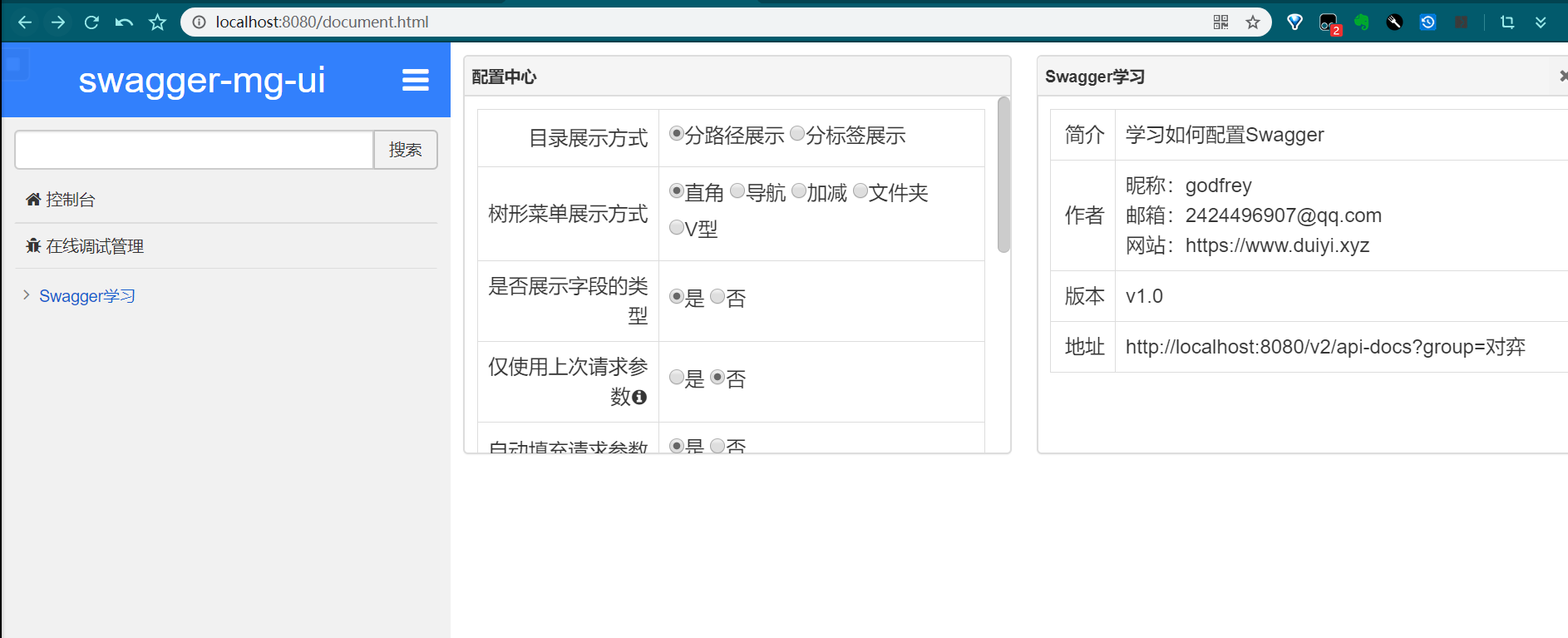Click the 简介 row label
Image resolution: width=1568 pixels, height=638 pixels.
(1085, 135)
